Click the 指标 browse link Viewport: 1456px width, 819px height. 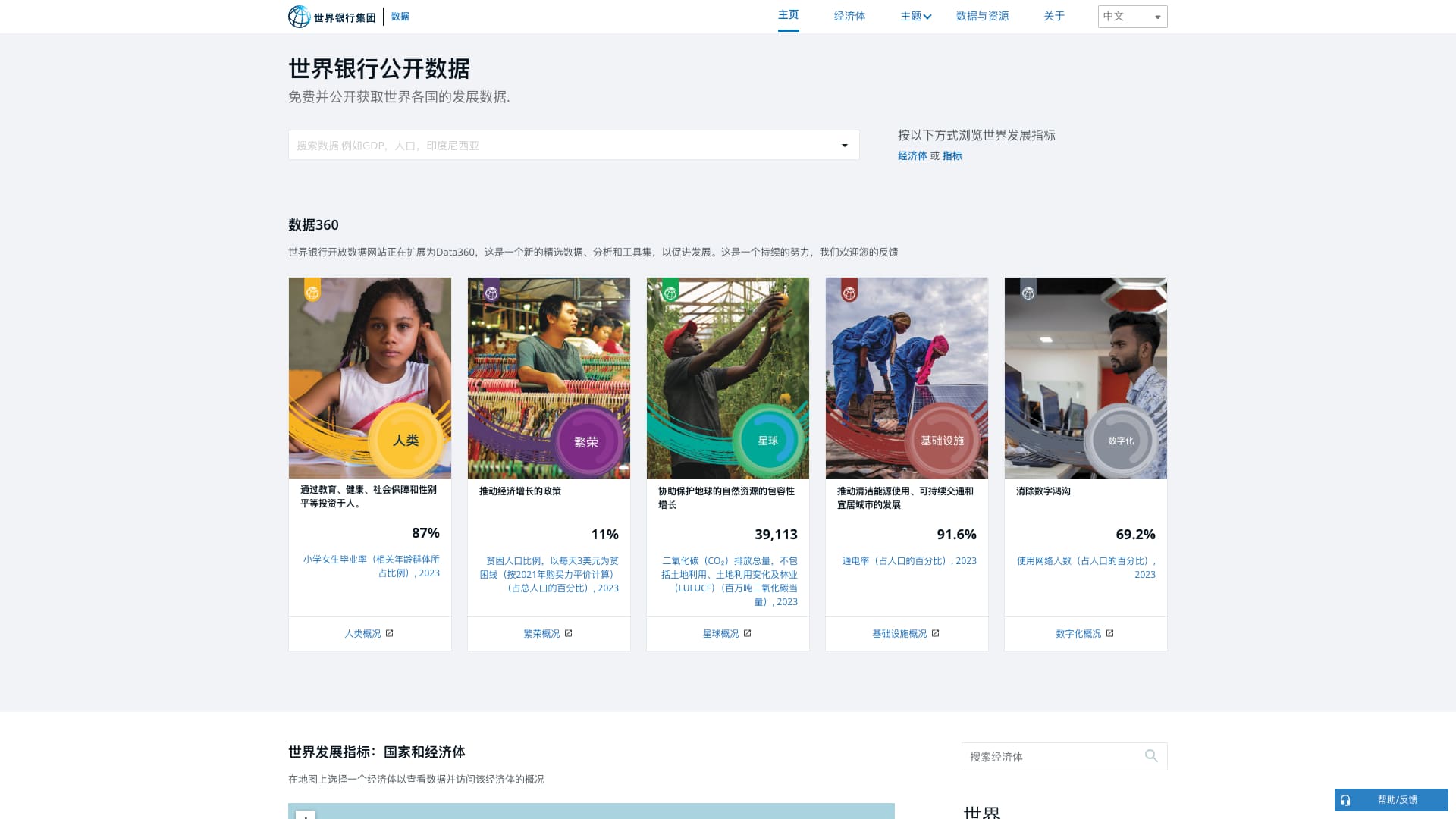pos(952,155)
